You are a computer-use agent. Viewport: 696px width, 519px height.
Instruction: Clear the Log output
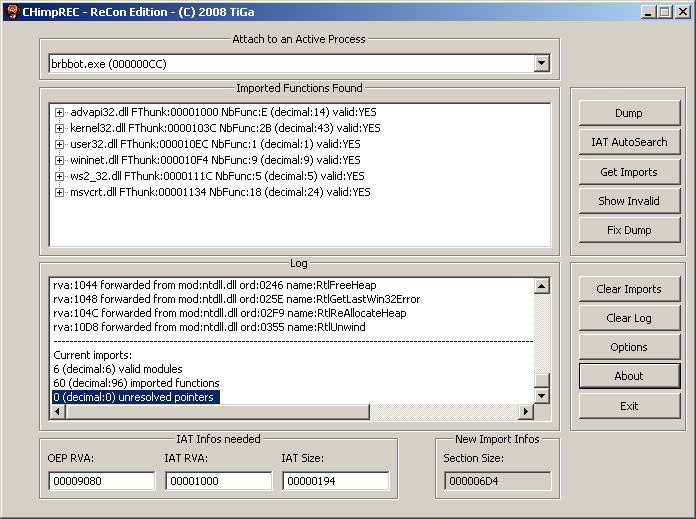(628, 318)
